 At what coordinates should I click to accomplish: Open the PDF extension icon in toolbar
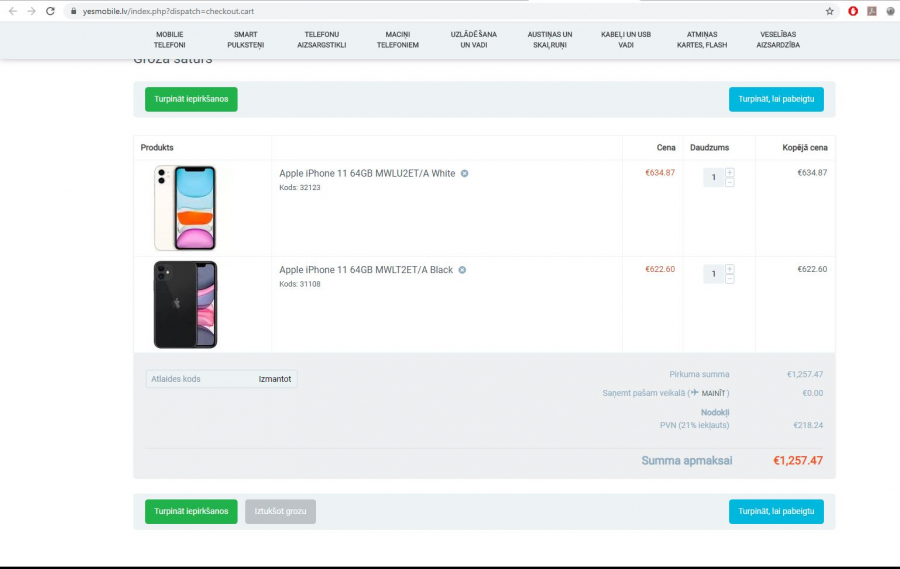point(872,11)
